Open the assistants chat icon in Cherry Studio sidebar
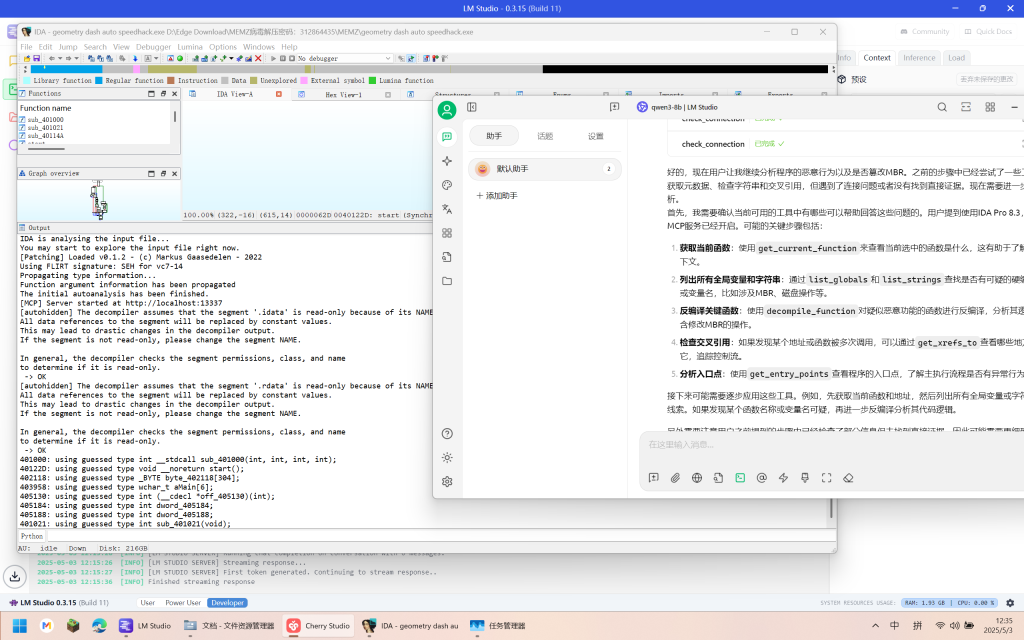This screenshot has height=640, width=1024. point(447,136)
